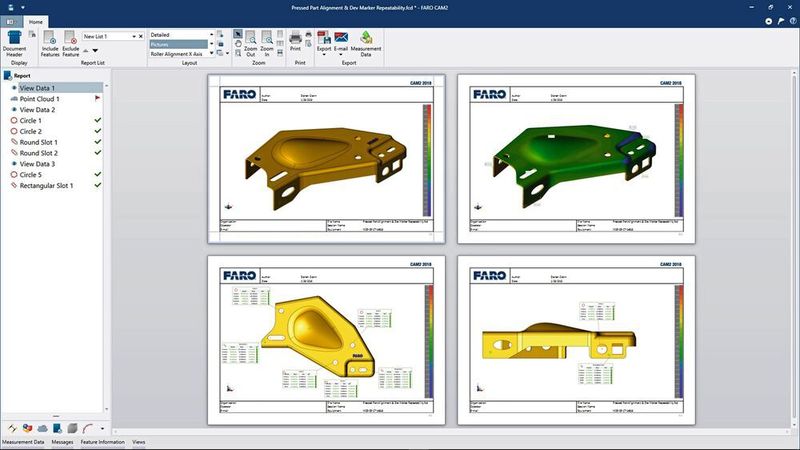
Task: Switch to the Messages tab
Action: coord(62,442)
